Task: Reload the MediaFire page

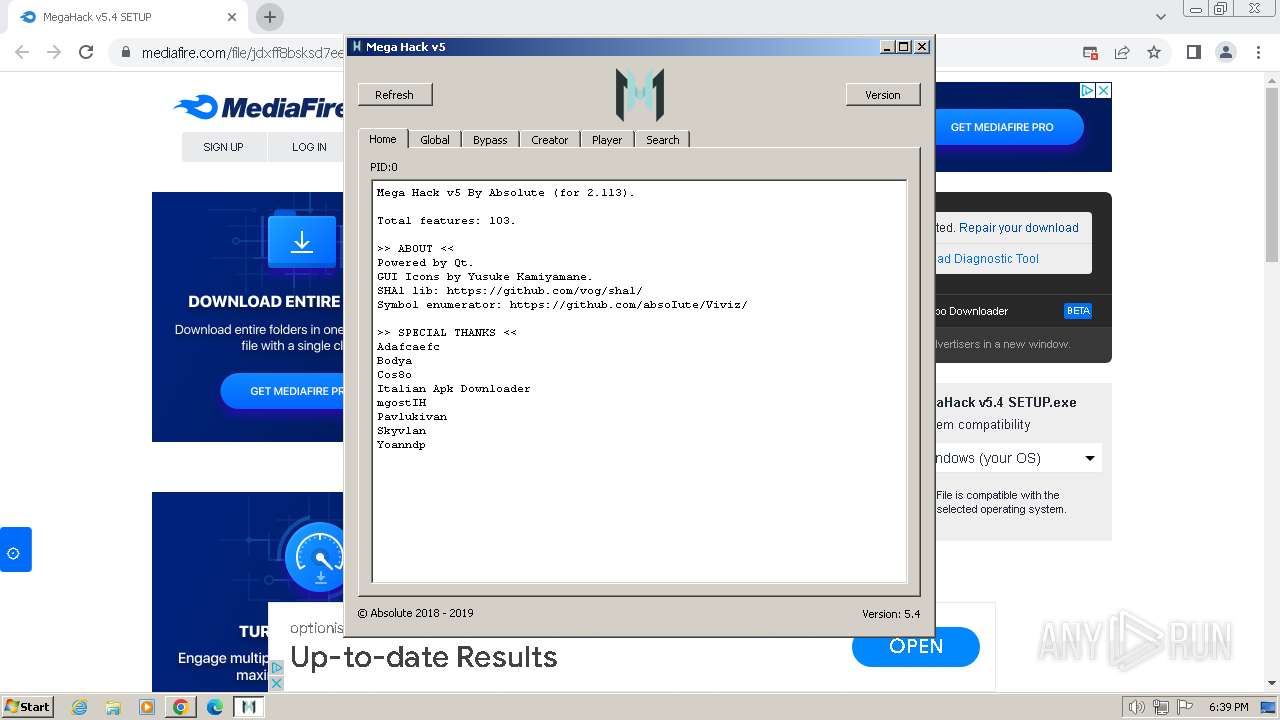Action: pos(86,52)
